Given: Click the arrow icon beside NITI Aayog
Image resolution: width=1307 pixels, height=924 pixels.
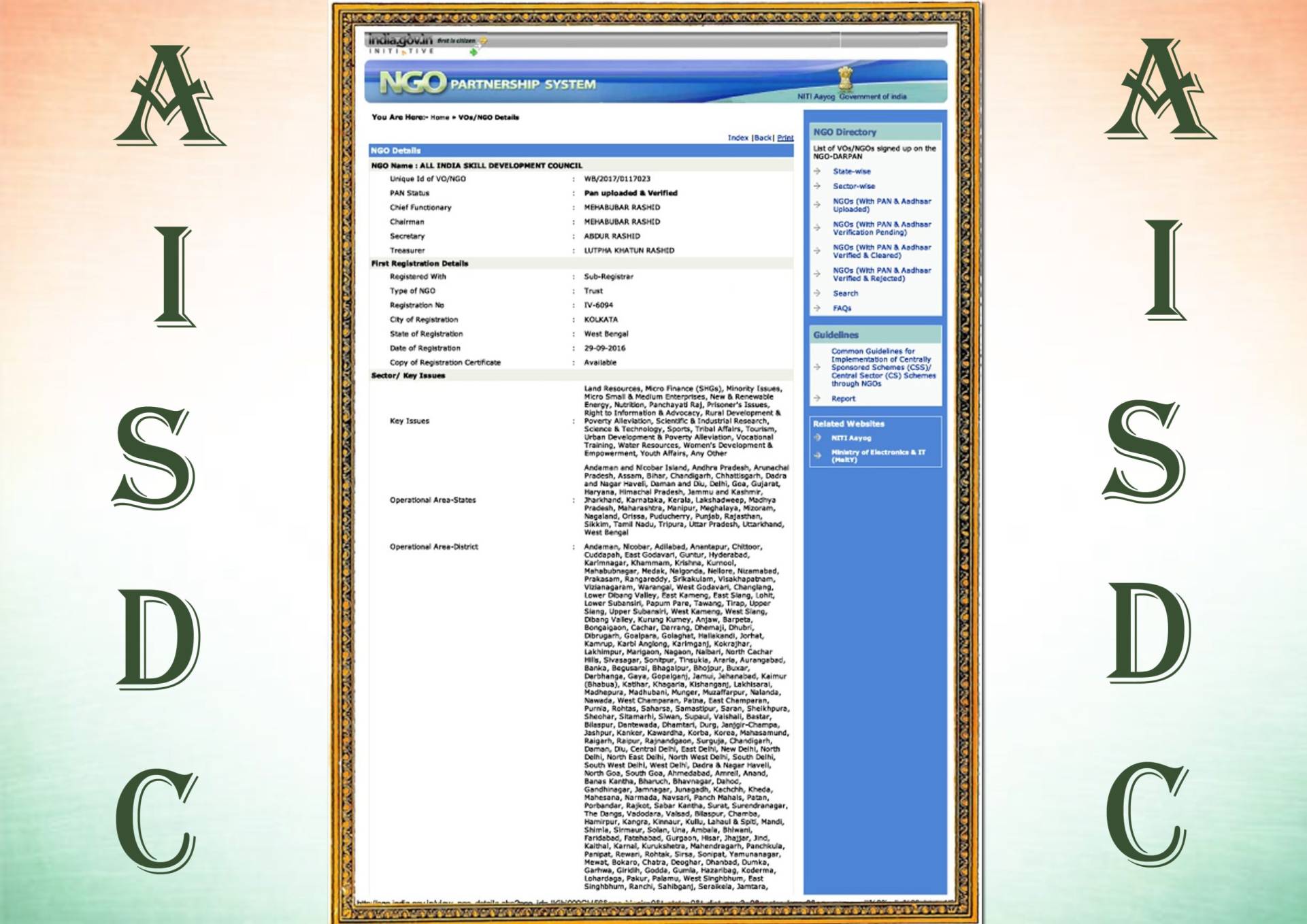Looking at the screenshot, I should 818,438.
